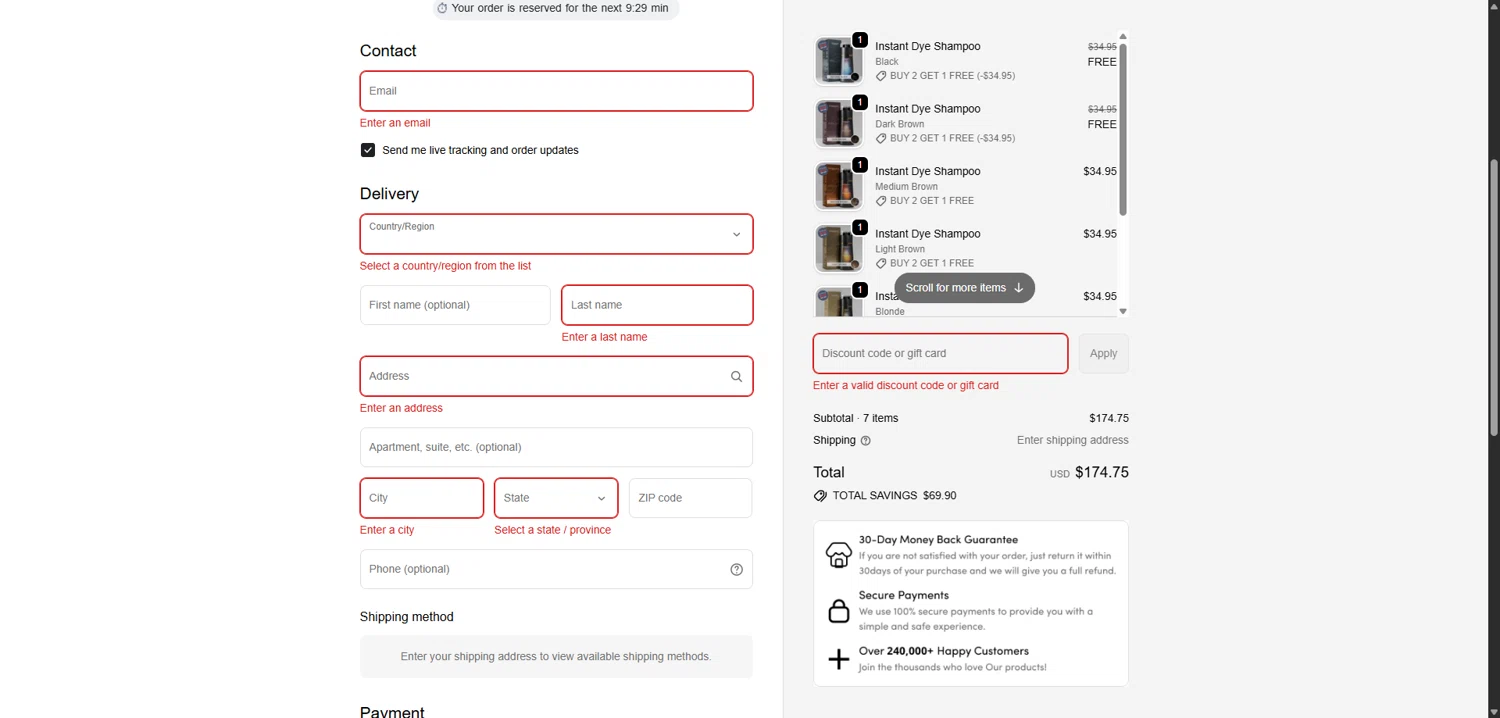The width and height of the screenshot is (1500, 718).
Task: Click the plus icon beside Happy Customers
Action: [x=838, y=659]
